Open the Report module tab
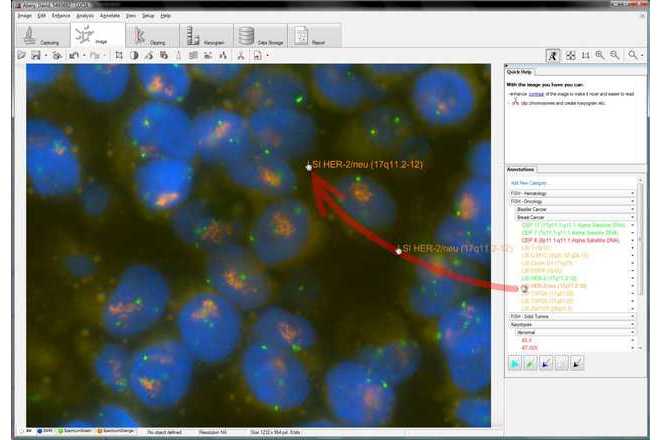660x440 pixels. point(314,35)
